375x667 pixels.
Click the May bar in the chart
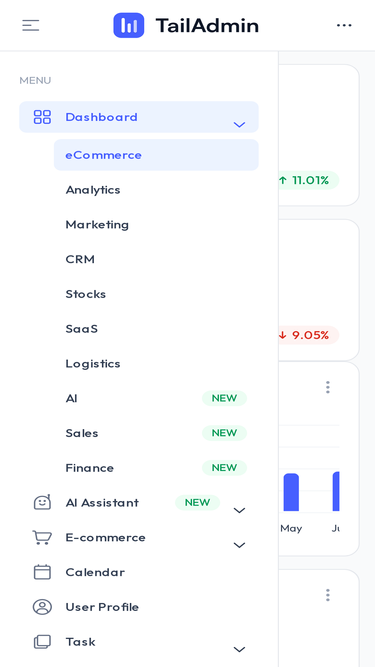[291, 492]
